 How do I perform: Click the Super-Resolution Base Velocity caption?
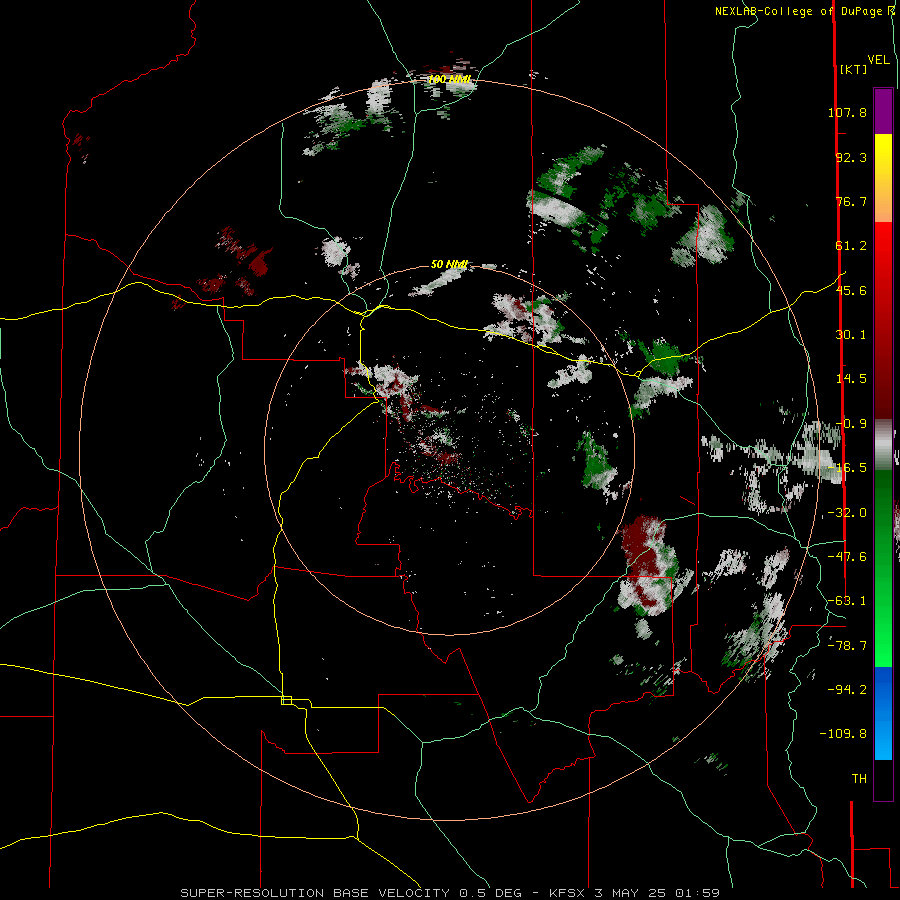[450, 893]
